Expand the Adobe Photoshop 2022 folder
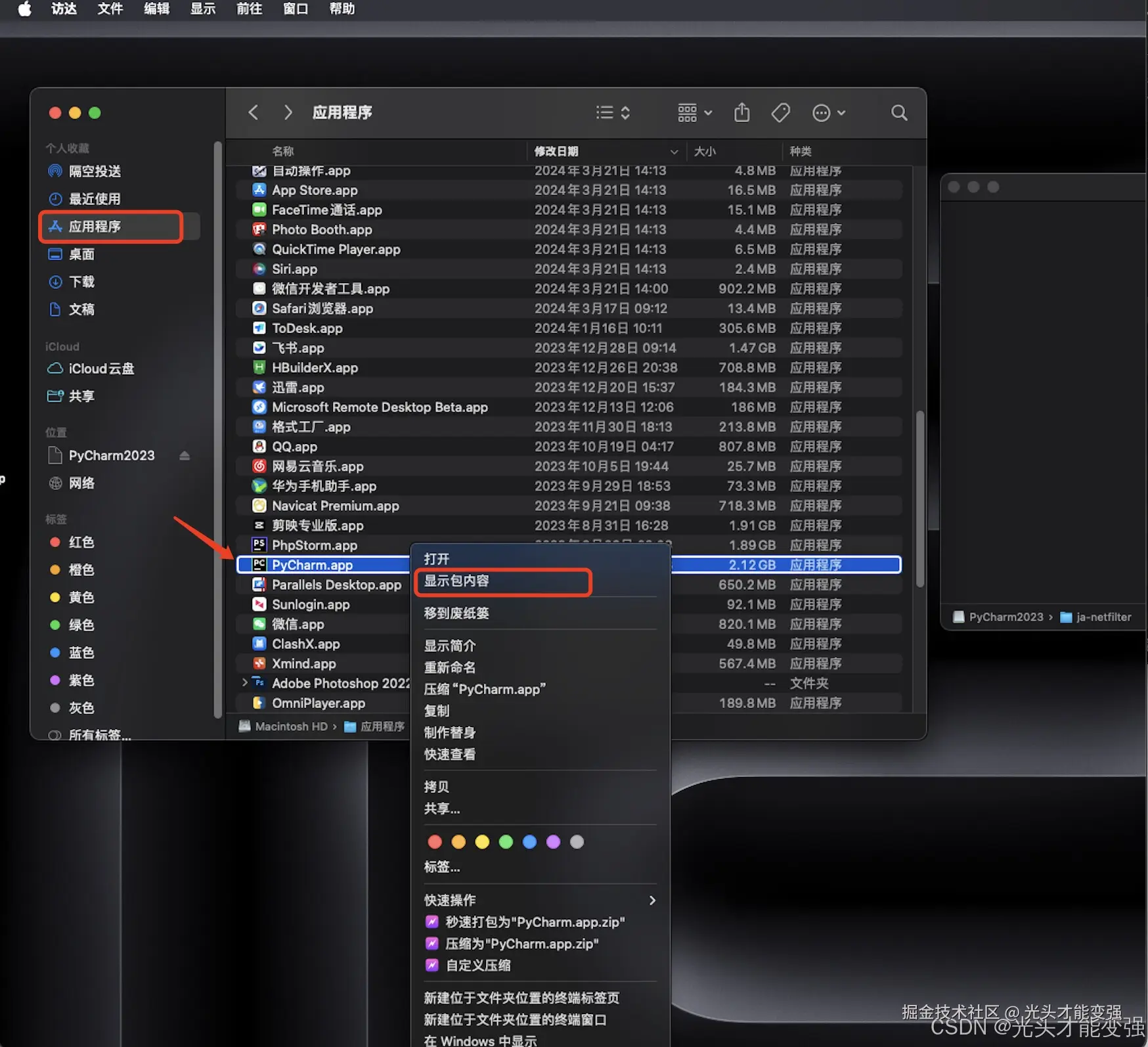 click(x=244, y=682)
